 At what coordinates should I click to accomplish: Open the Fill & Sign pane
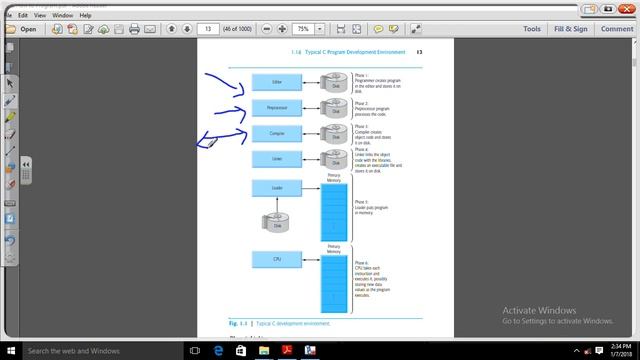coord(571,29)
